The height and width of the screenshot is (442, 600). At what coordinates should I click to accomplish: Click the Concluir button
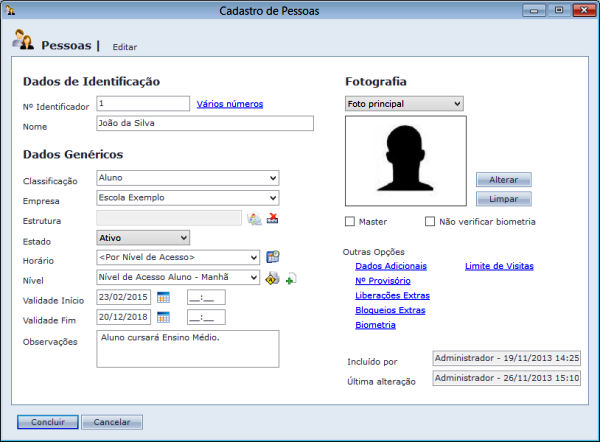click(x=47, y=422)
